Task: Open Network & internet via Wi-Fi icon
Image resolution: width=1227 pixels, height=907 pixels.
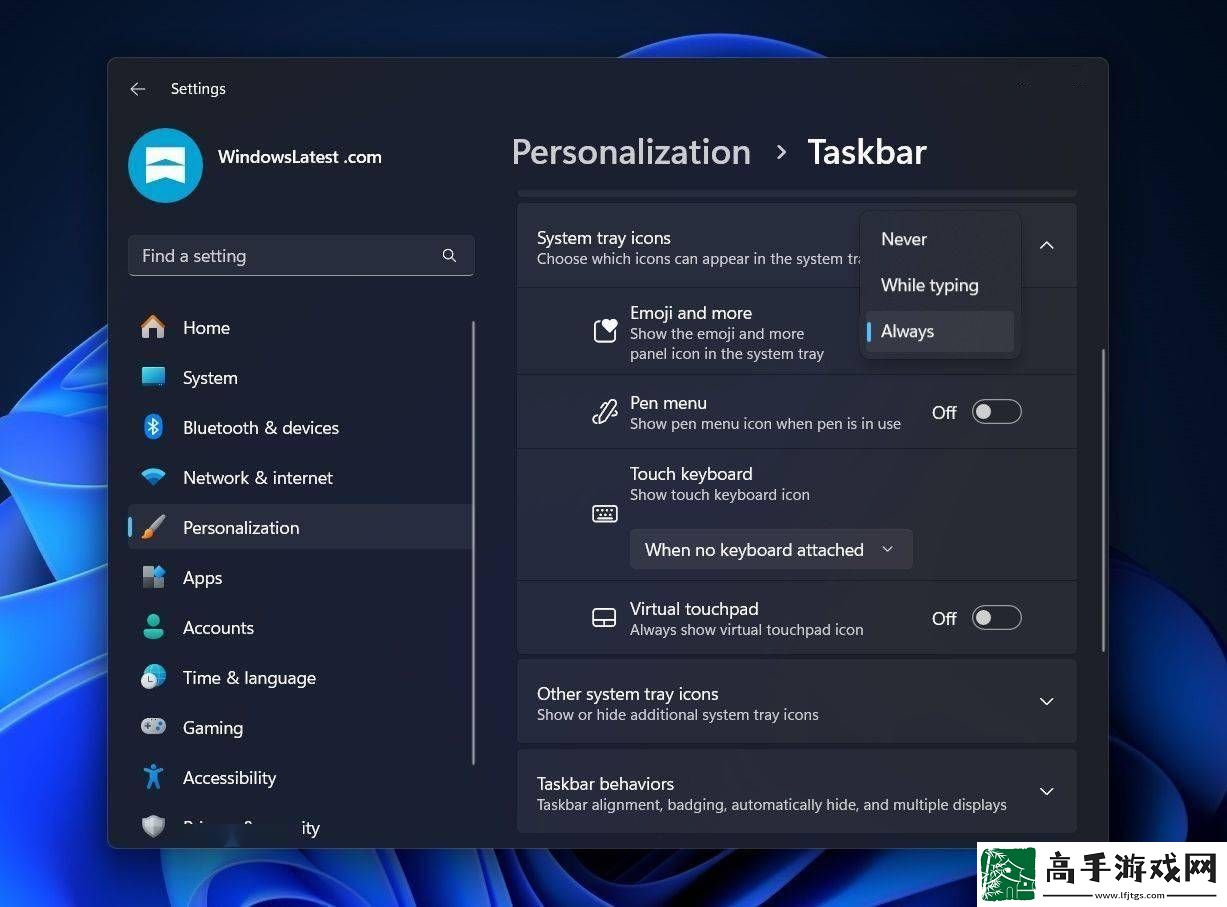Action: 153,478
